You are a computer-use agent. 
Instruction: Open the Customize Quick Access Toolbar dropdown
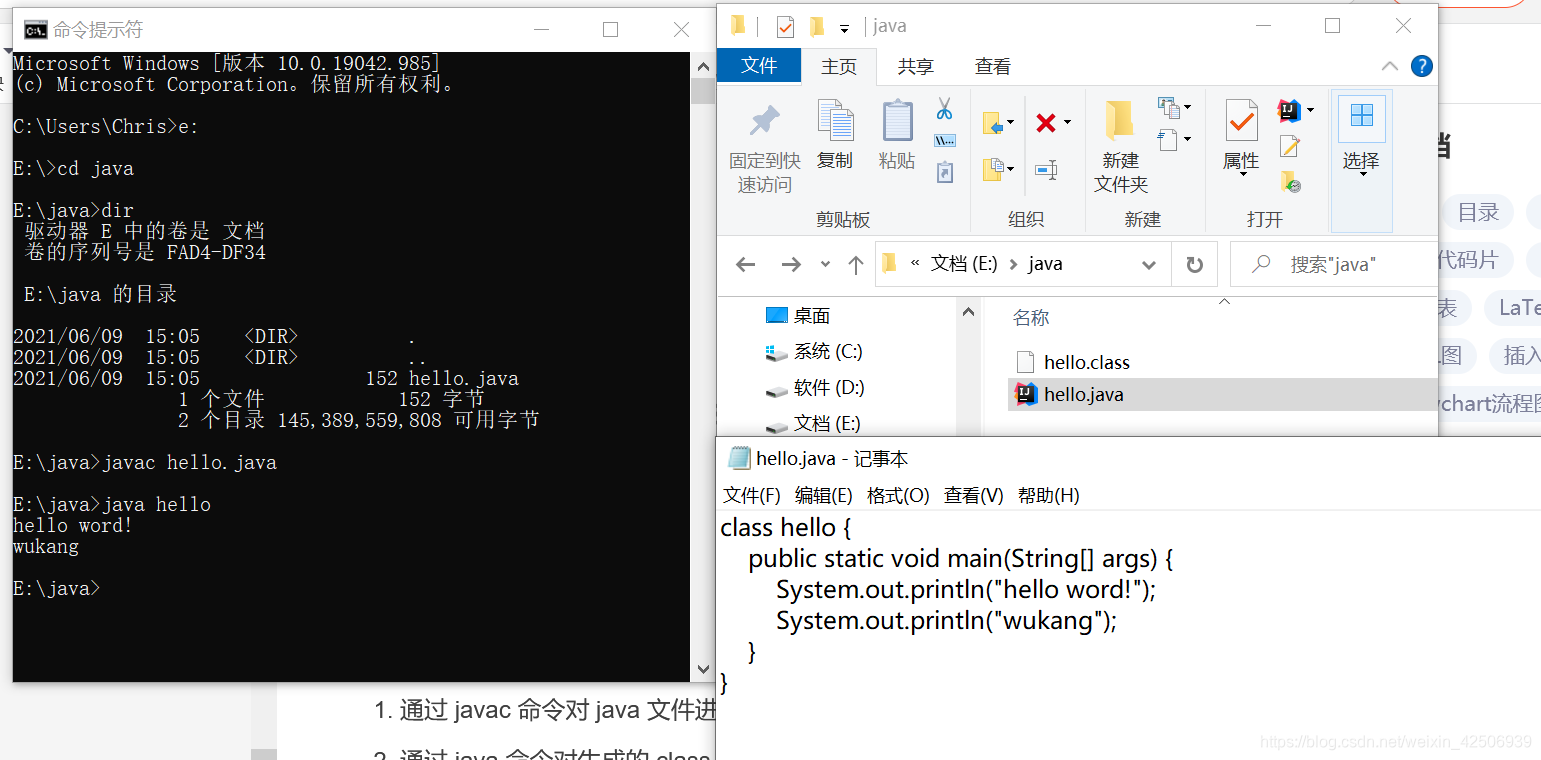pos(844,28)
